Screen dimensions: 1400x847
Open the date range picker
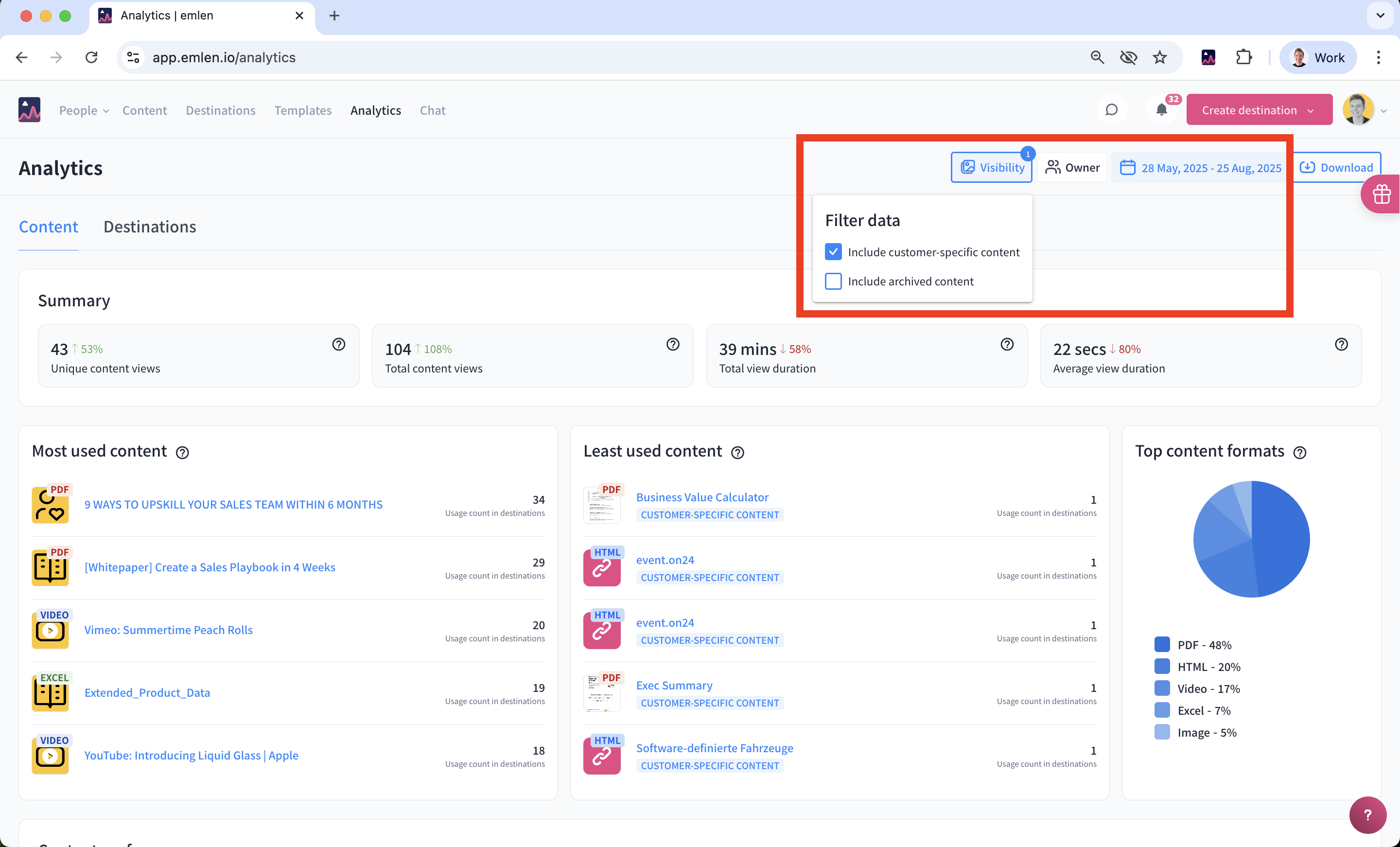point(1201,168)
